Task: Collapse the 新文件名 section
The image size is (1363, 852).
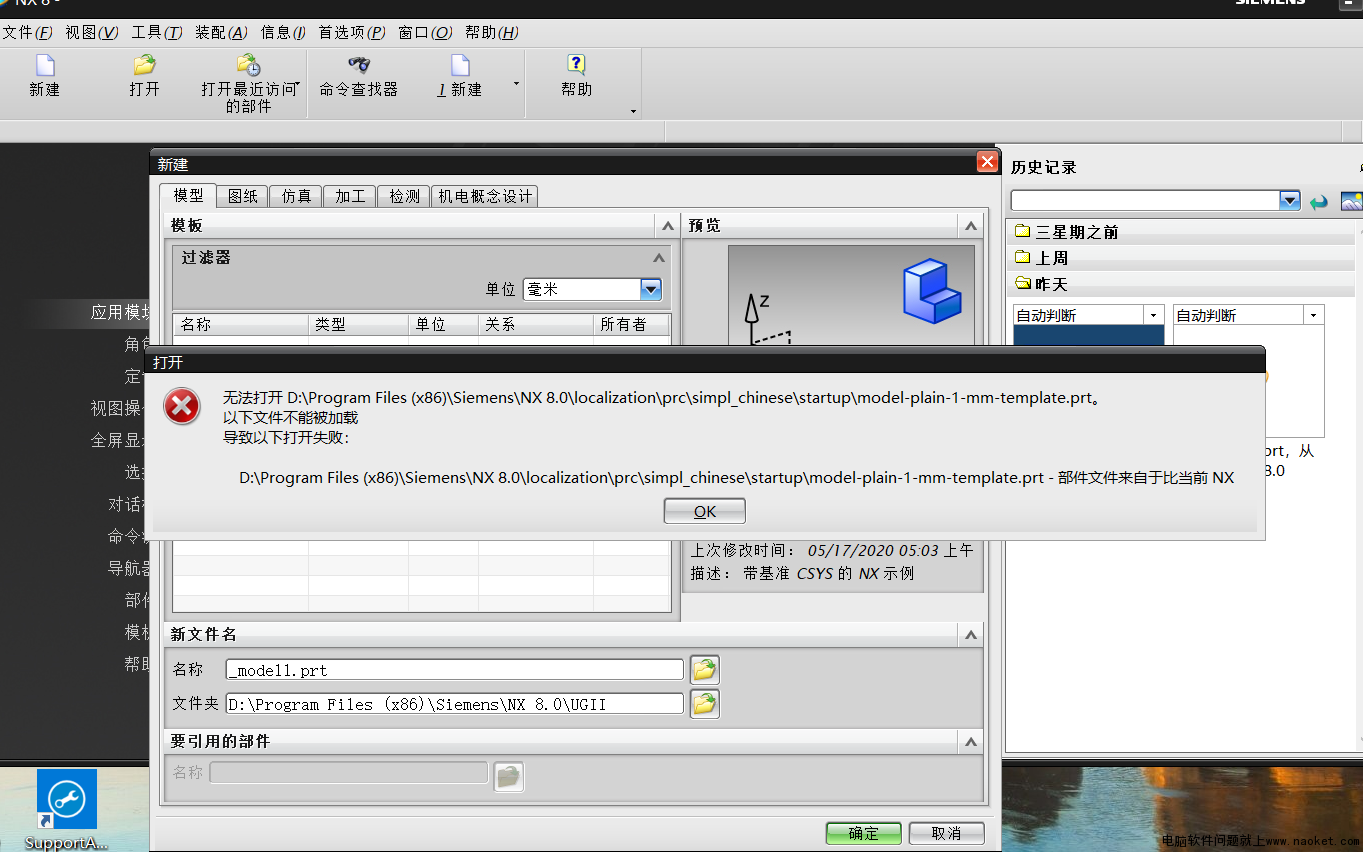Action: click(969, 635)
